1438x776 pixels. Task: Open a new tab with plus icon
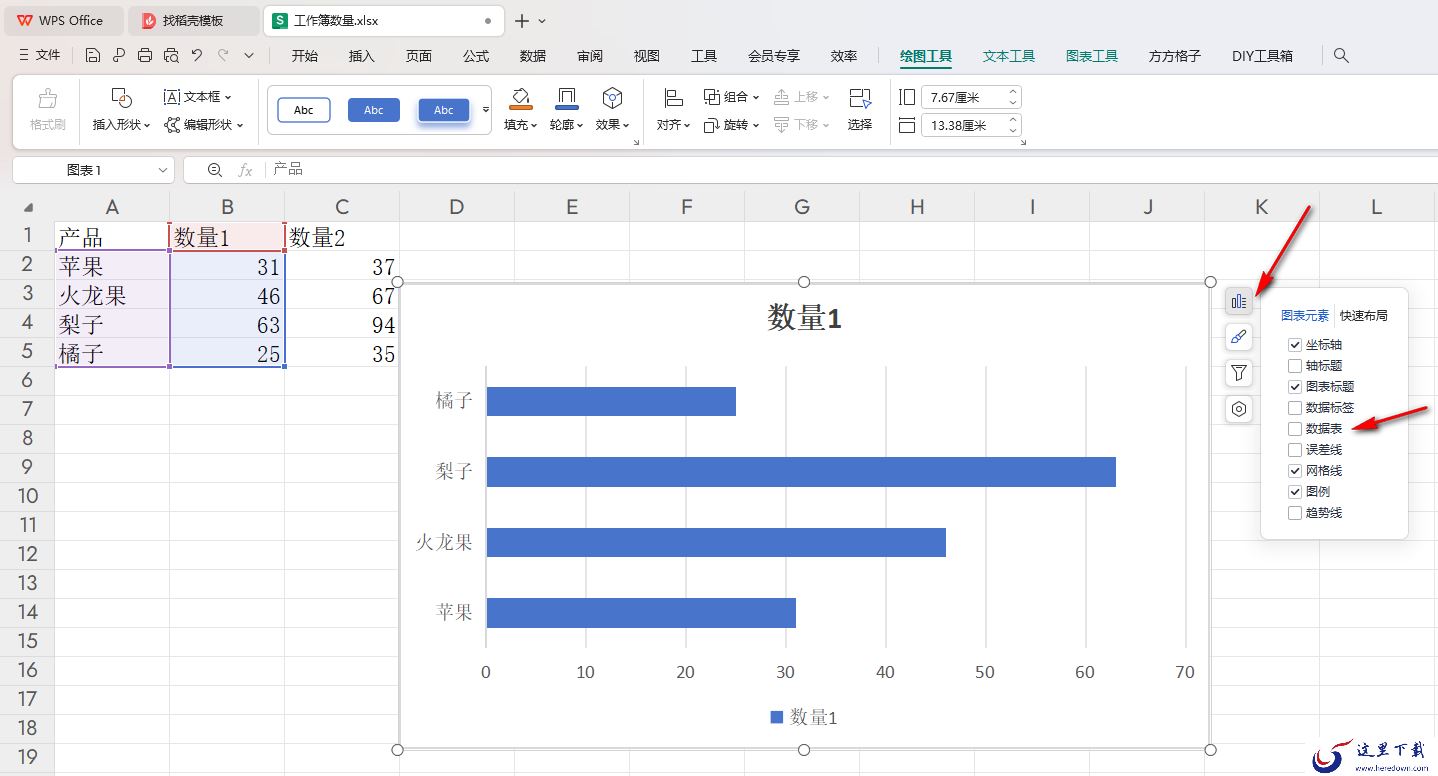522,20
